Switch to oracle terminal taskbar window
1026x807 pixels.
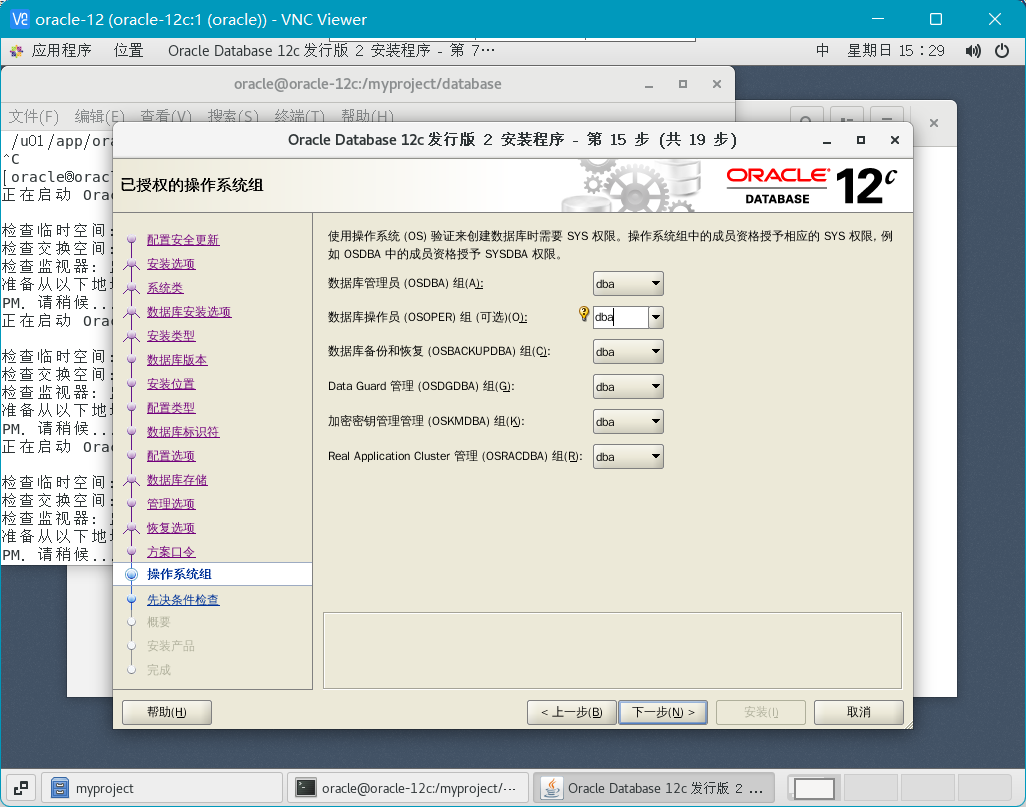click(x=408, y=788)
